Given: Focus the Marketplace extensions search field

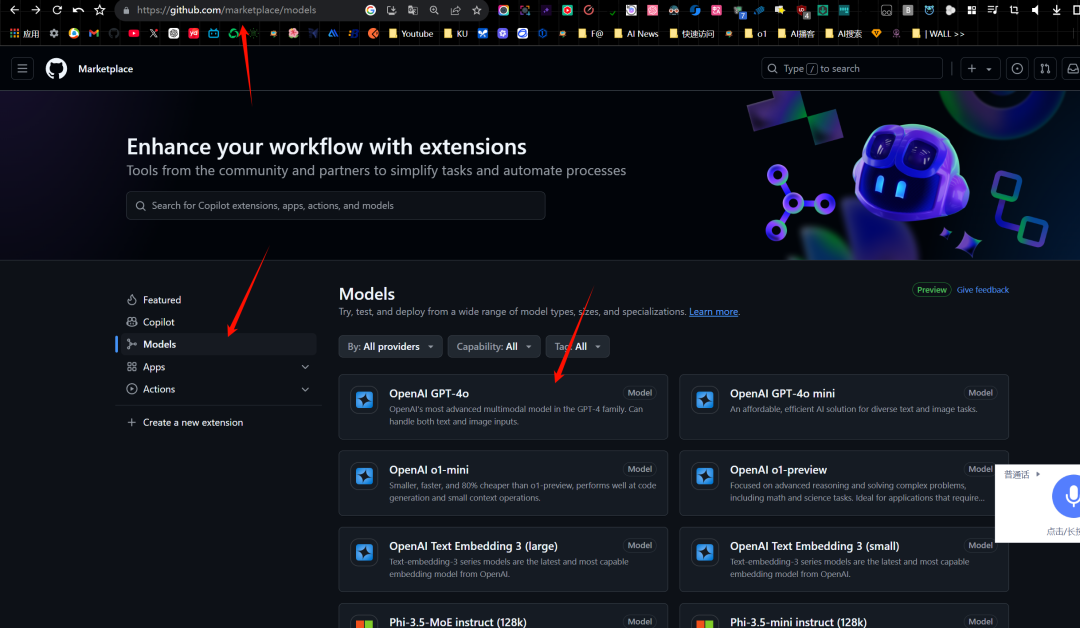Looking at the screenshot, I should click(x=335, y=205).
